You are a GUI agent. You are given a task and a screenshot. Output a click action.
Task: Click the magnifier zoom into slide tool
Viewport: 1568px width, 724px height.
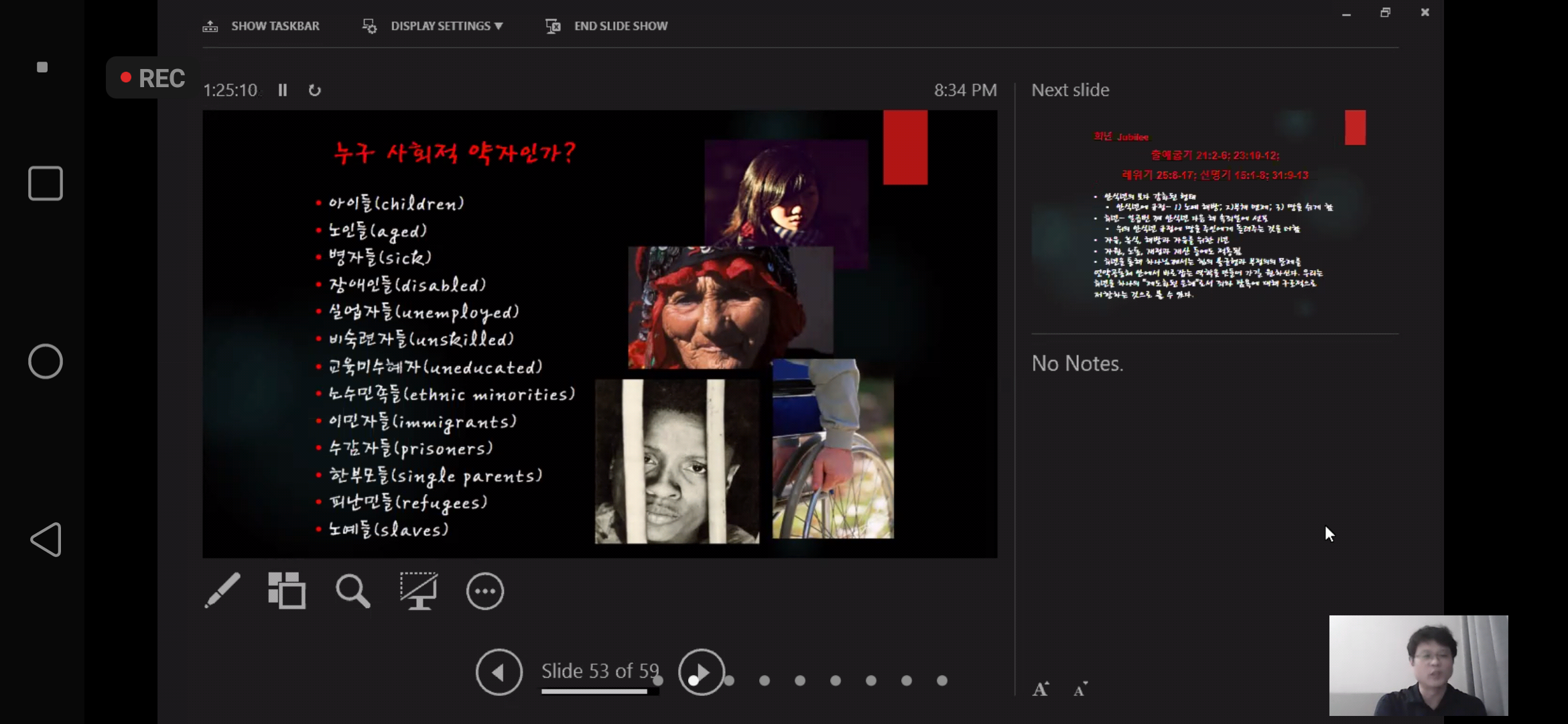tap(352, 591)
